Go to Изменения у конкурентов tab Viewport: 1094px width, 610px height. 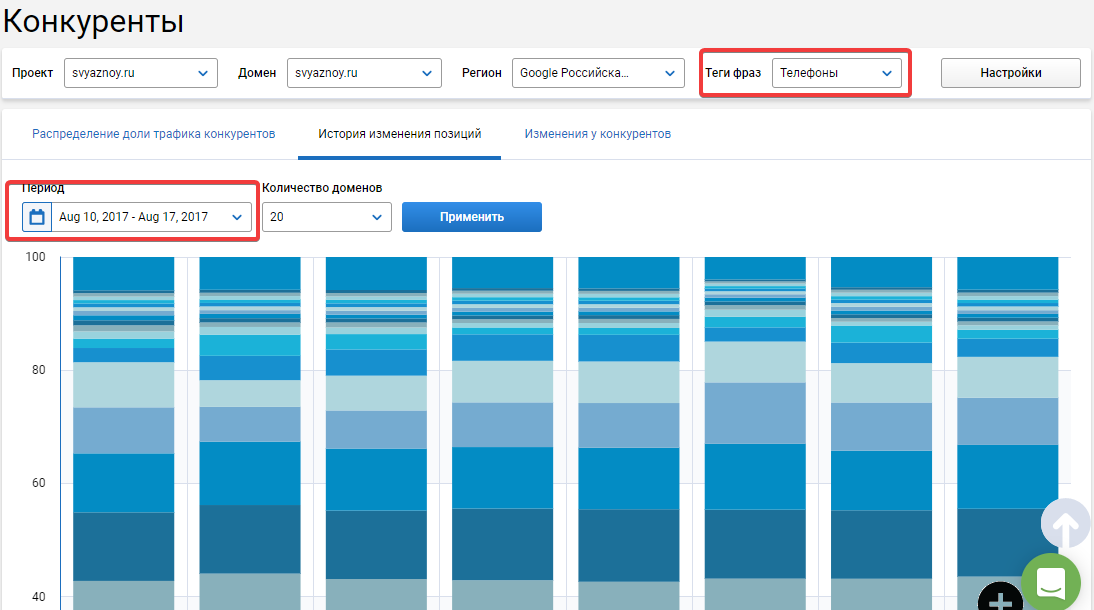(598, 133)
